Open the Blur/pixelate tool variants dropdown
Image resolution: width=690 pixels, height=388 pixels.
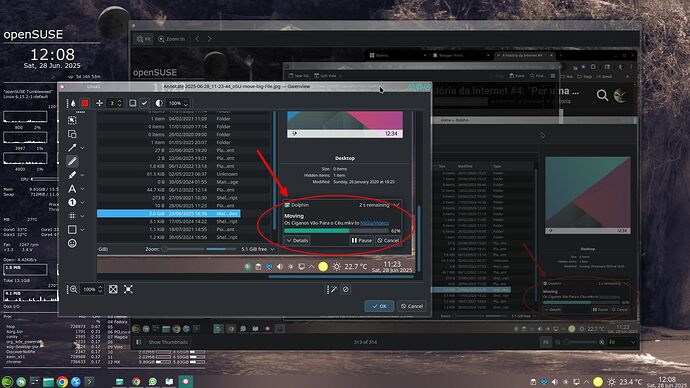coord(82,216)
